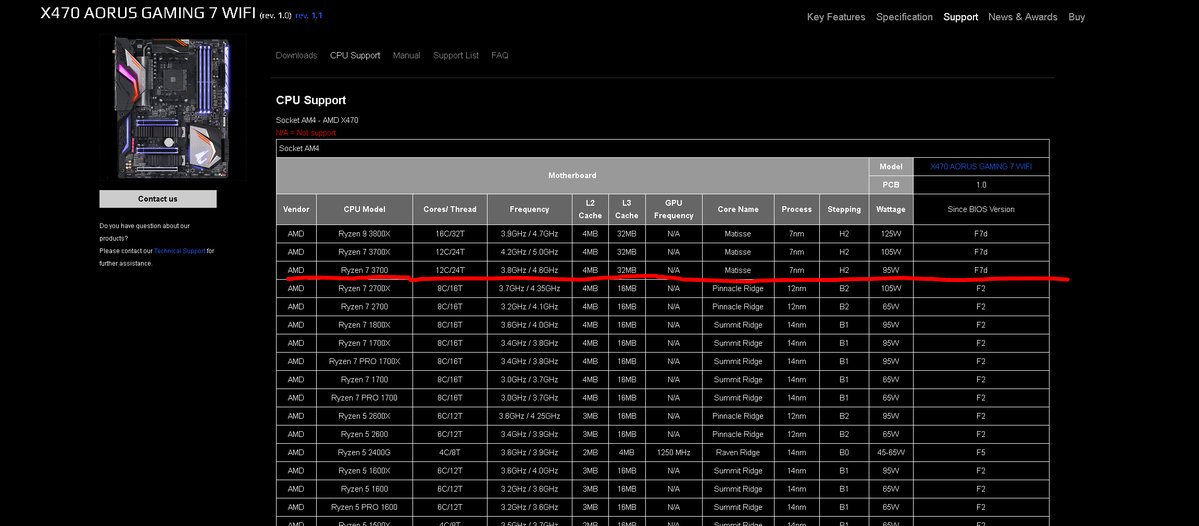Open X470 AORUS GAMING 7 WIFI model link
Screen dimensions: 1199x526
(981, 166)
